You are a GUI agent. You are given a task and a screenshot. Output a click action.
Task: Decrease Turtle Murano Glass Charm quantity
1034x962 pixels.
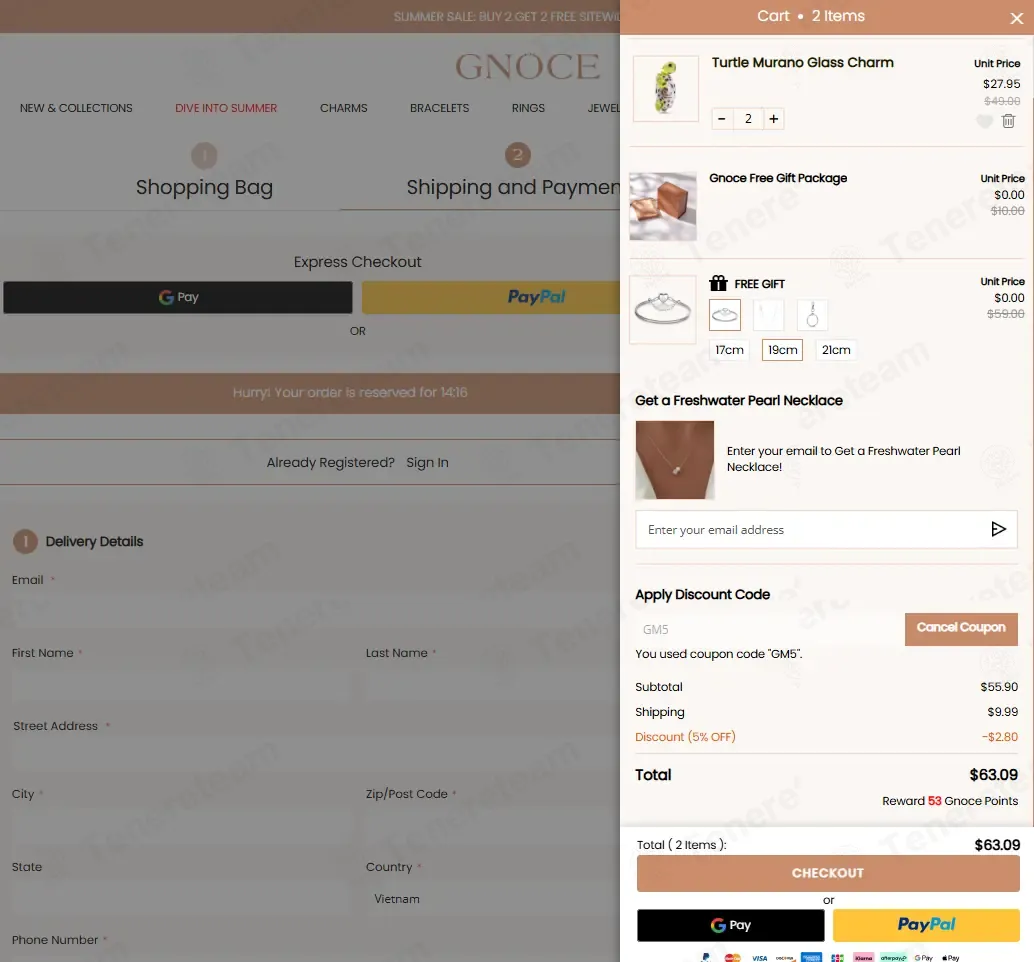point(722,119)
